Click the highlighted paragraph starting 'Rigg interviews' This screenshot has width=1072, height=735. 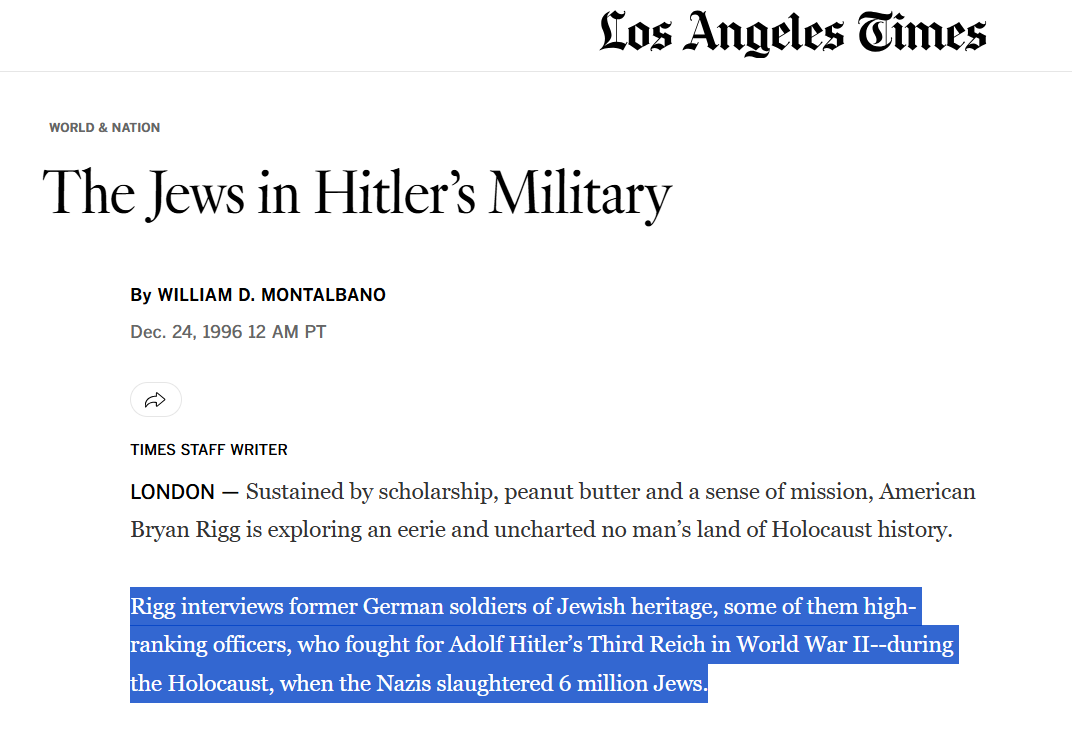(x=544, y=645)
